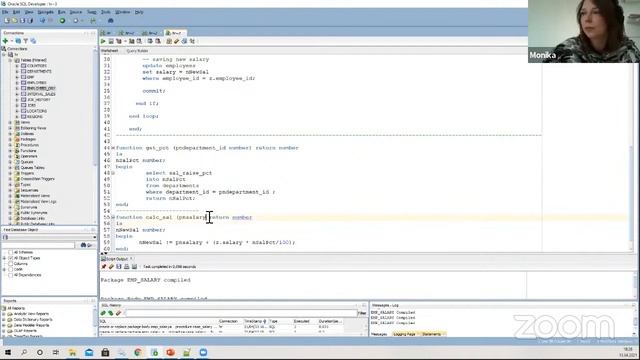The width and height of the screenshot is (640, 360).
Task: Click the SQL History filter input field
Action: point(241,313)
